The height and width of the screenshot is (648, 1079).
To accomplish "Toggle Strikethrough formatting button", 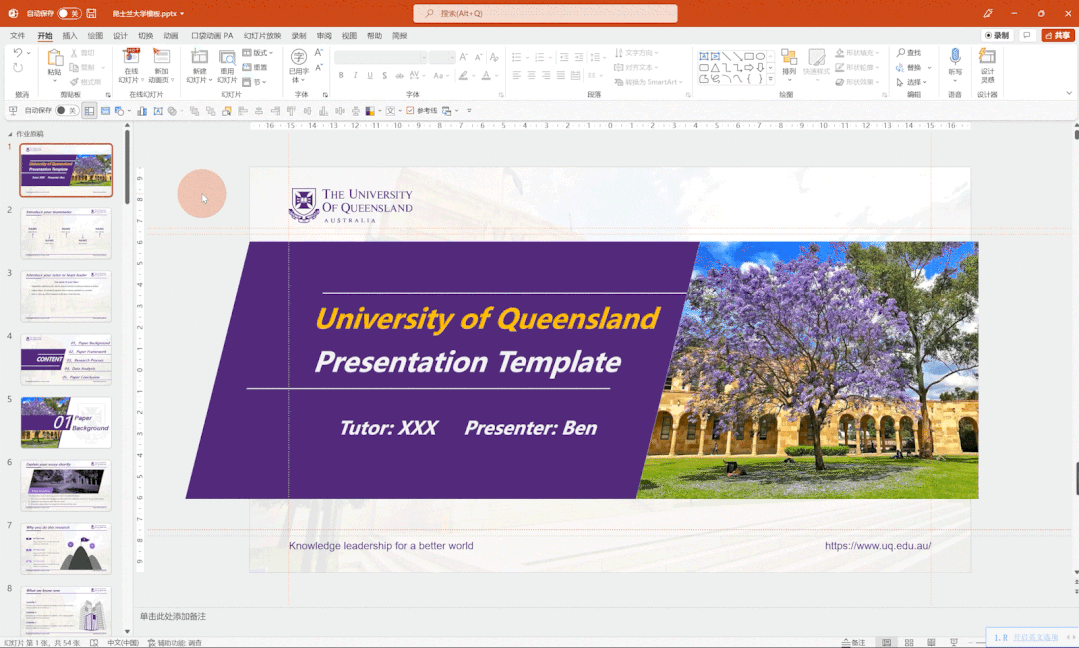I will point(399,76).
